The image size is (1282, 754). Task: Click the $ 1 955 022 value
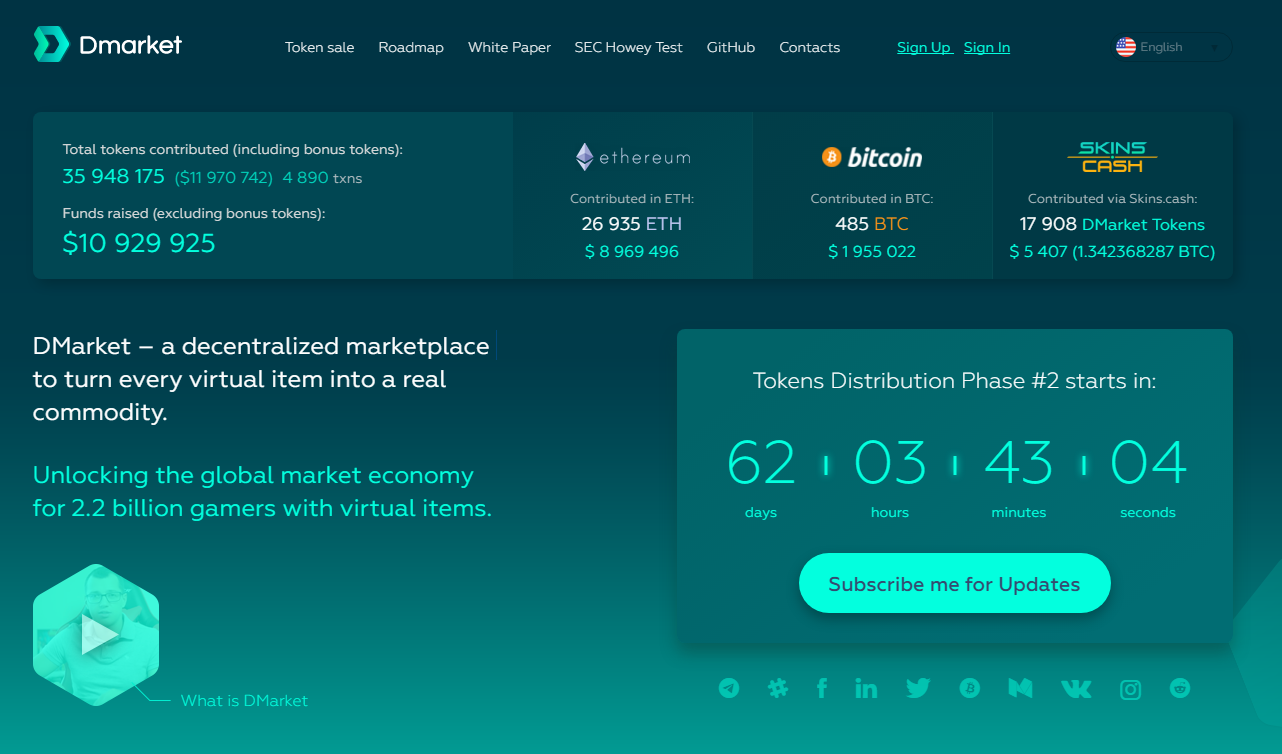[x=872, y=252]
